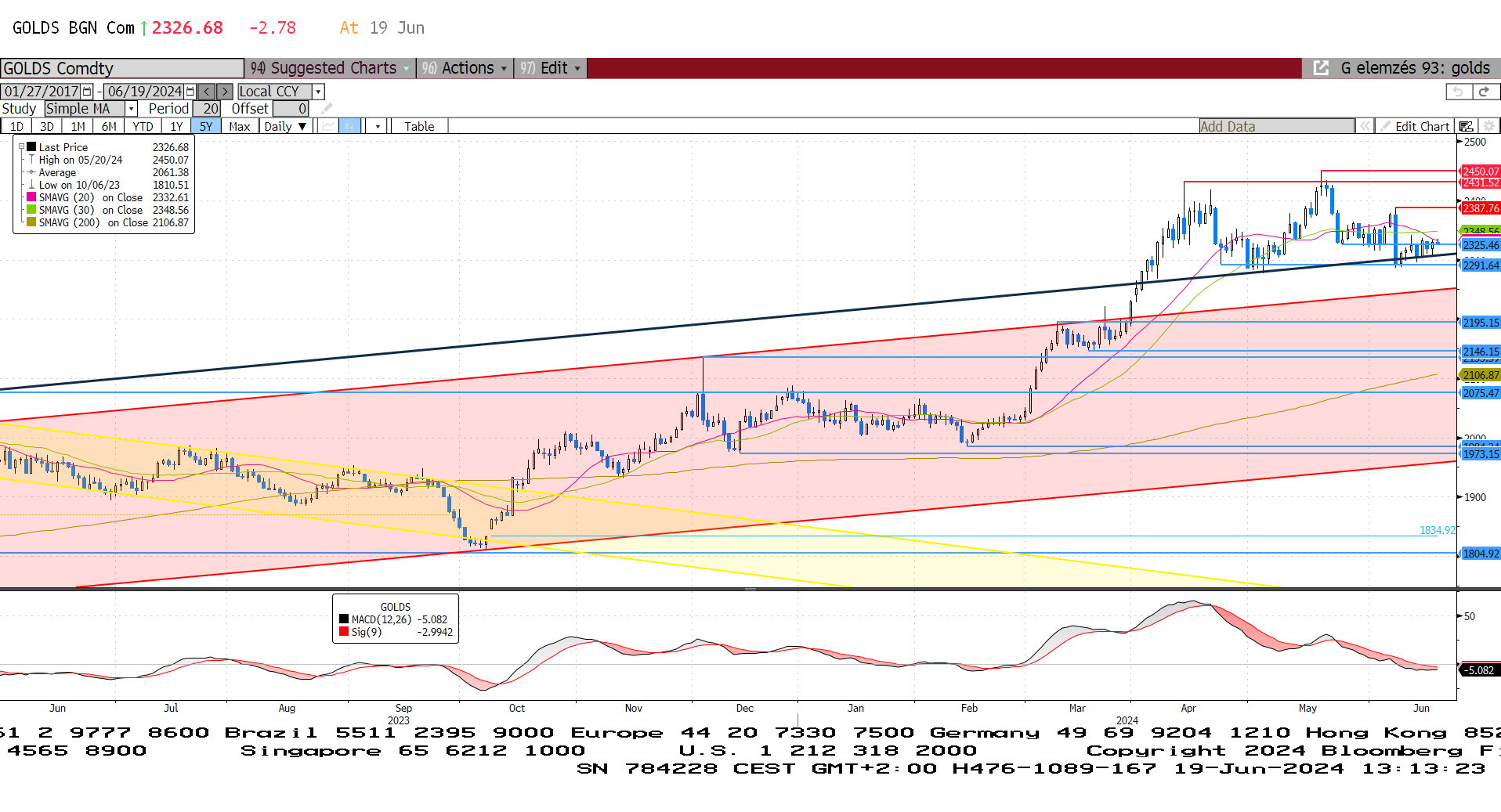
Task: Click the redo arrow icon
Action: tap(1484, 92)
